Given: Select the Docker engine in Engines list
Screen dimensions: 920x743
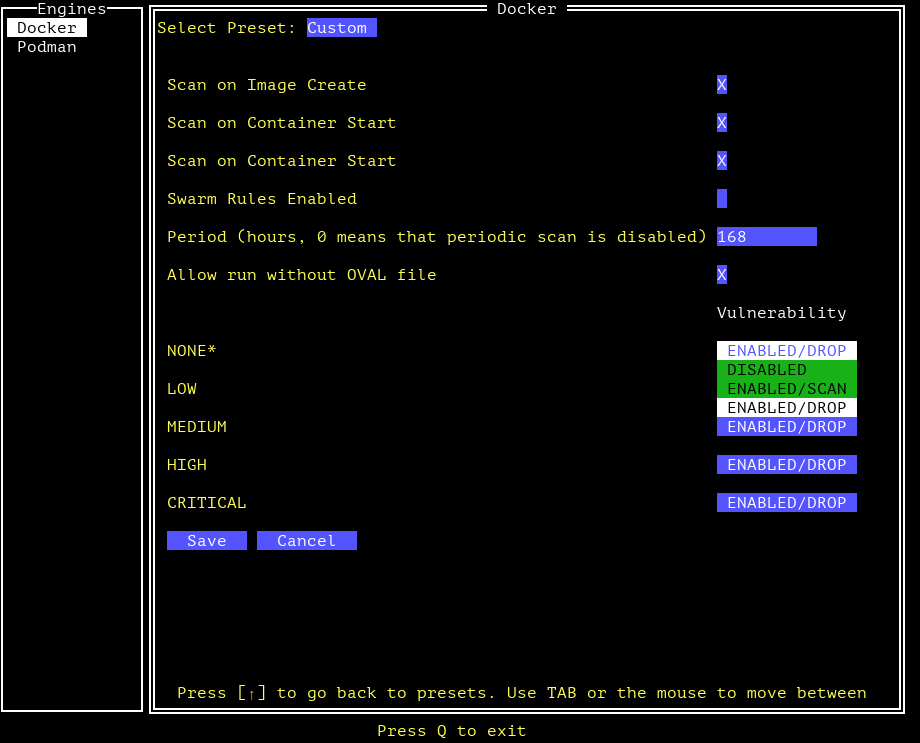Looking at the screenshot, I should pyautogui.click(x=47, y=28).
